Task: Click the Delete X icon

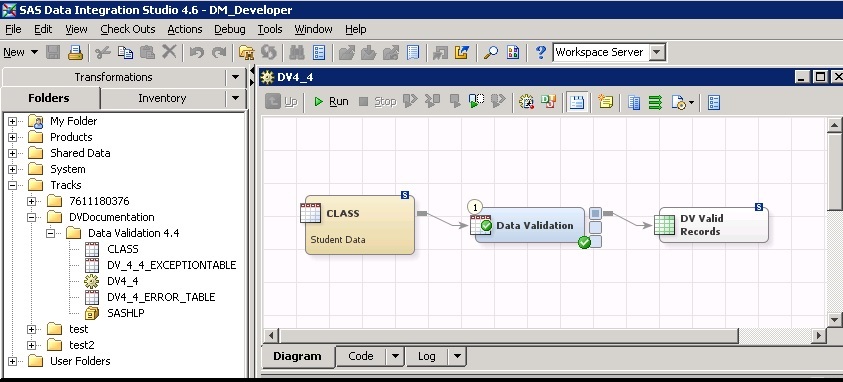Action: [x=169, y=52]
